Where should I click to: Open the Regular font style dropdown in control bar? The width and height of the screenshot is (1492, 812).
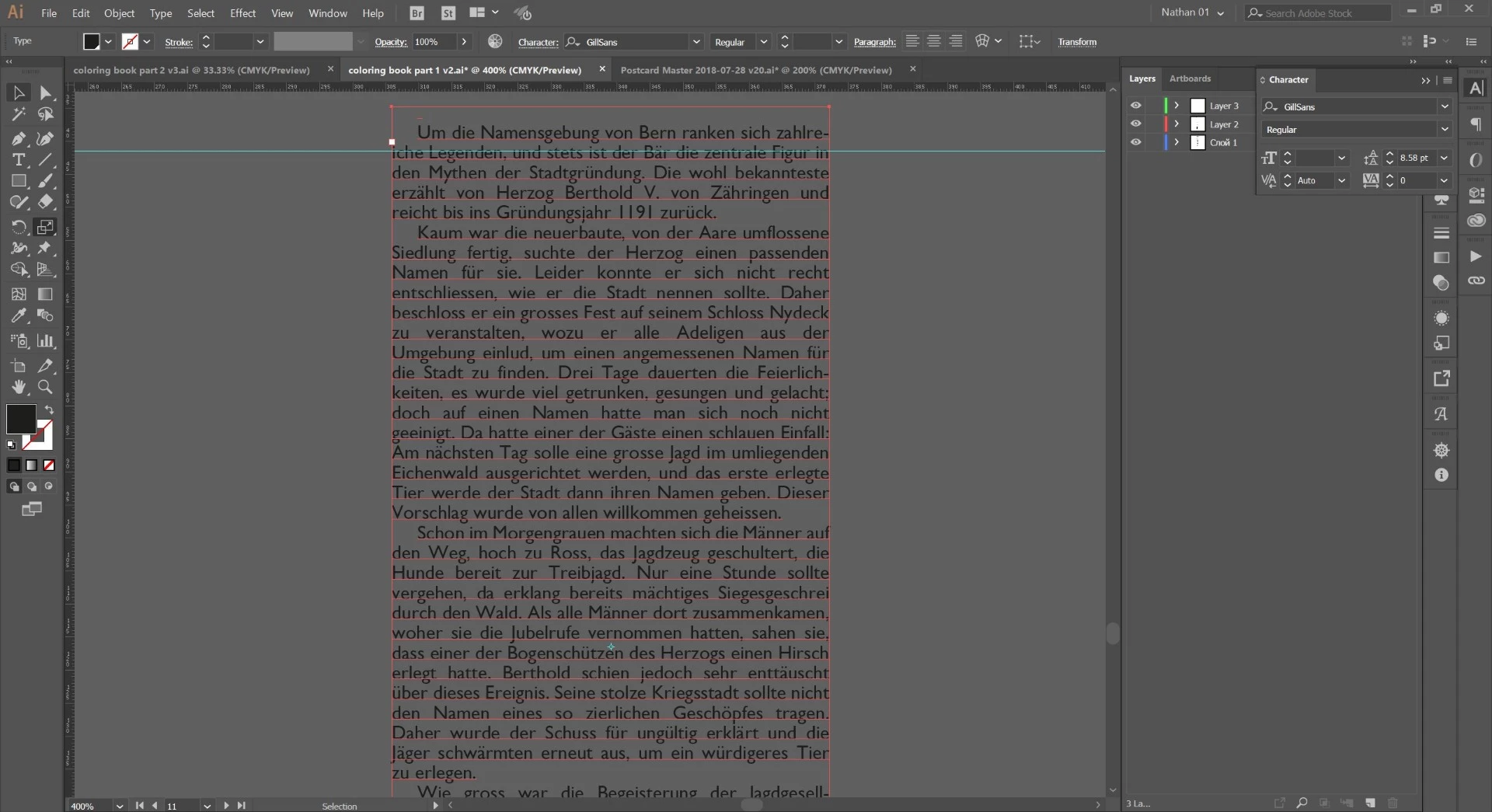(764, 42)
